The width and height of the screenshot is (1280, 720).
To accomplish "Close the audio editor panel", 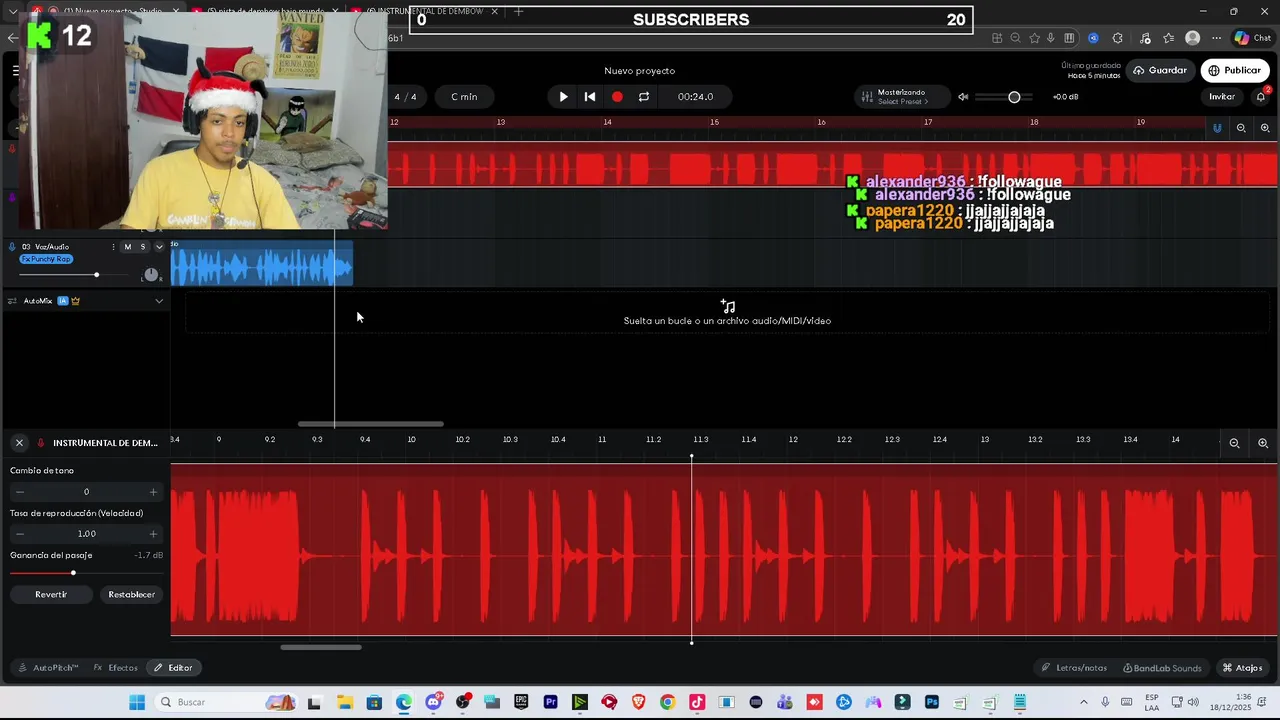I will point(19,442).
